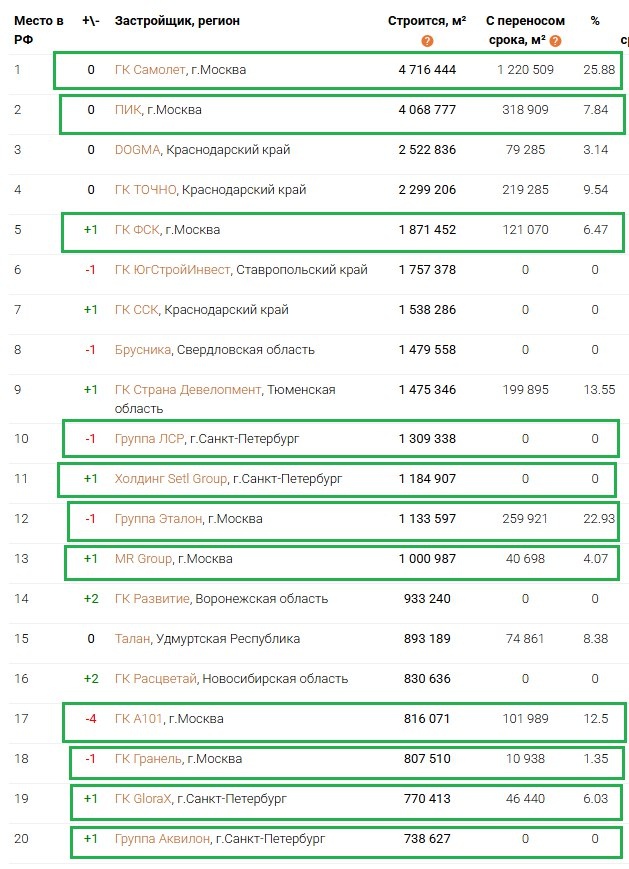Select the value 830 636
The height and width of the screenshot is (869, 629).
tap(427, 678)
